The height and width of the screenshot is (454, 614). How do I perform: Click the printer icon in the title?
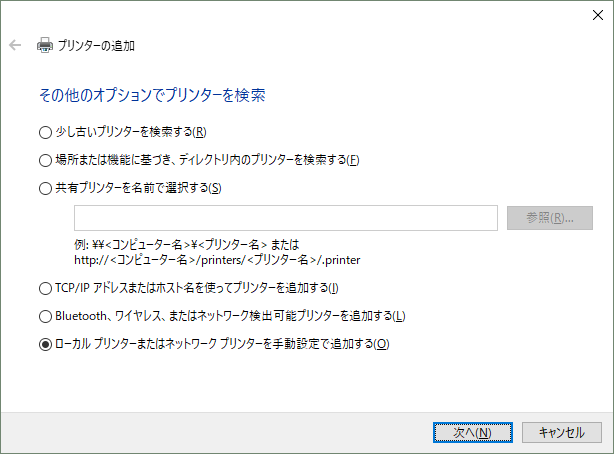(x=45, y=45)
